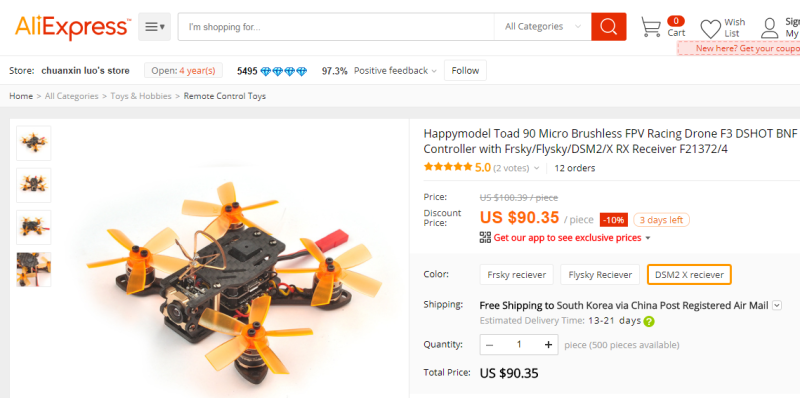Viewport: 800px width, 398px height.
Task: Expand the All Categories search dropdown
Action: 543,27
